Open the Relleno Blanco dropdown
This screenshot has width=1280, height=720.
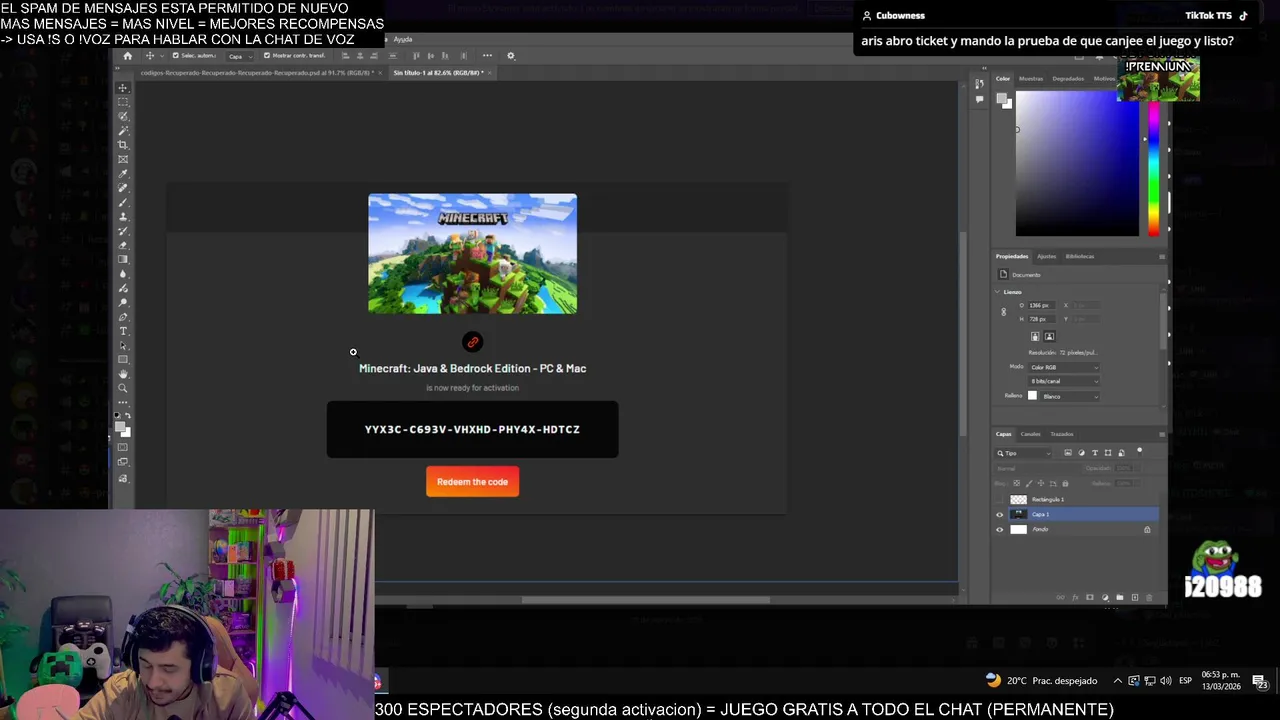click(1070, 396)
